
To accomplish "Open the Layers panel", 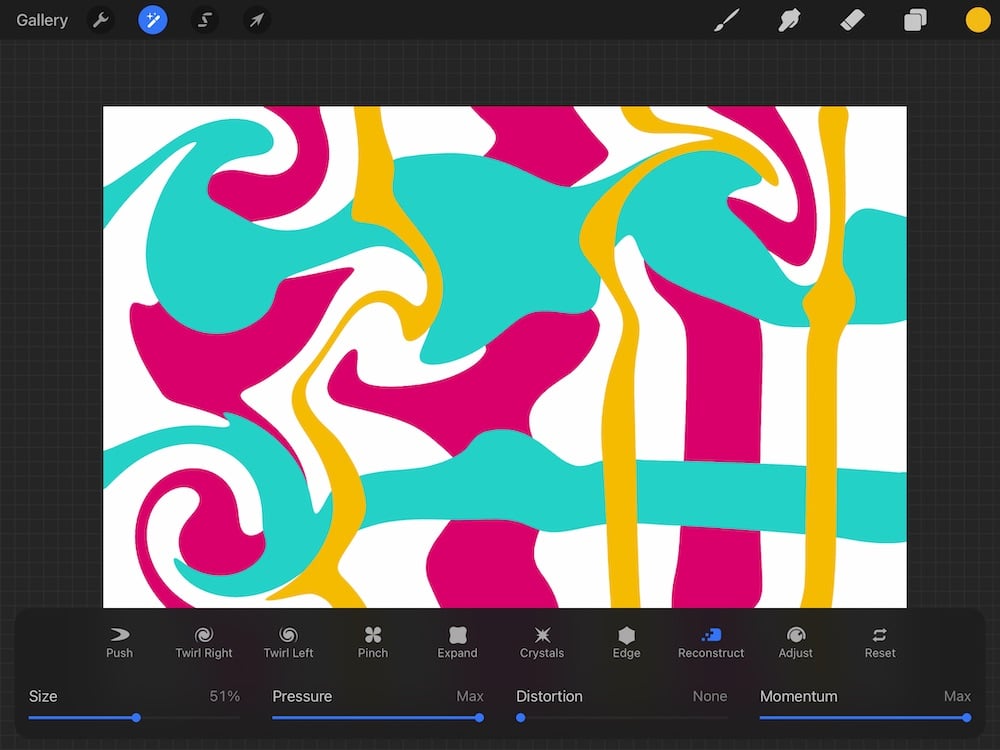I will coord(915,20).
